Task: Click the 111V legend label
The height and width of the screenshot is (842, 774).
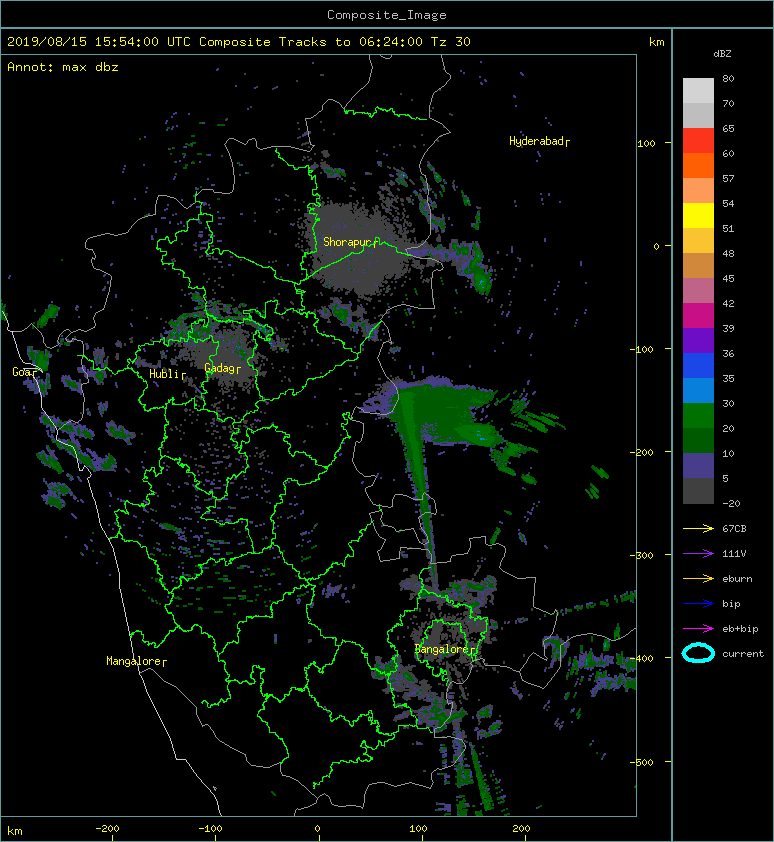Action: (x=734, y=554)
